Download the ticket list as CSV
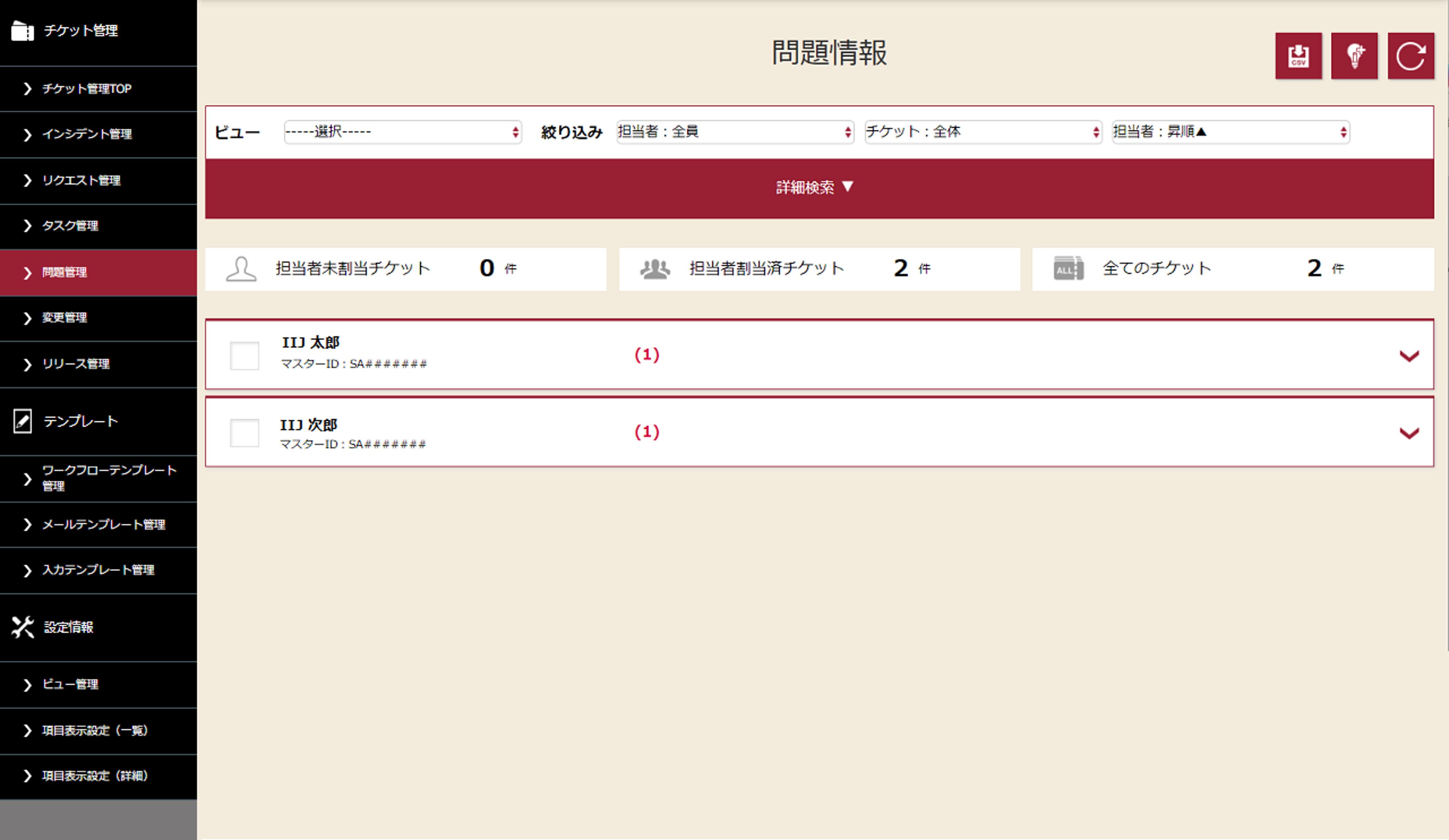1449x840 pixels. click(x=1298, y=56)
